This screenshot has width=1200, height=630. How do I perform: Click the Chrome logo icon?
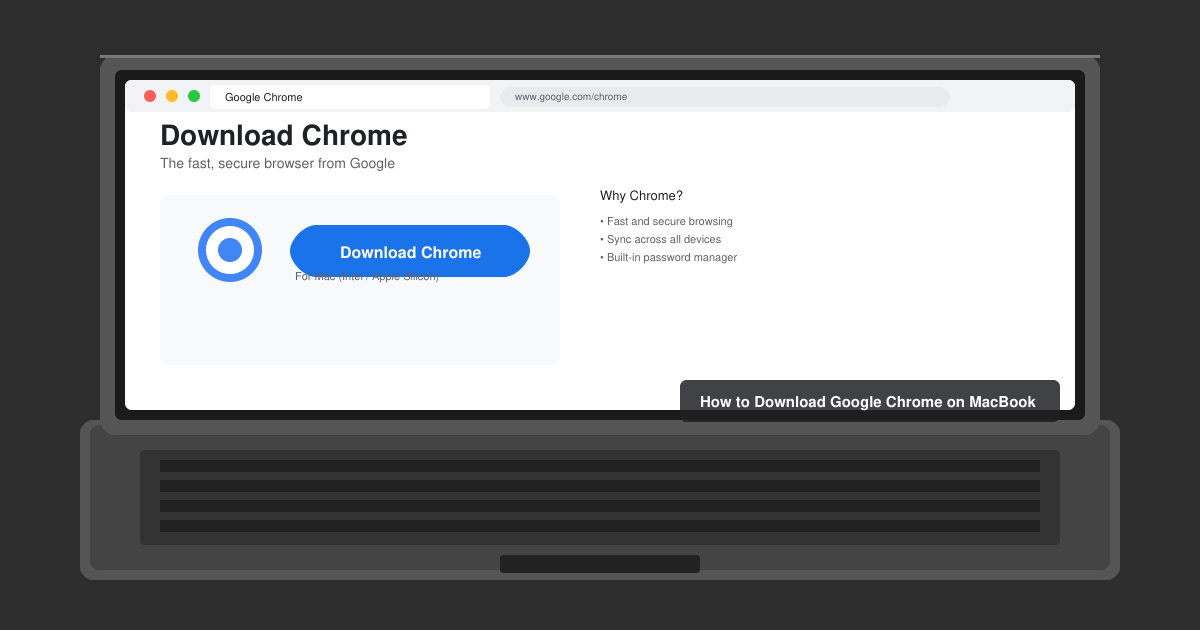point(230,250)
